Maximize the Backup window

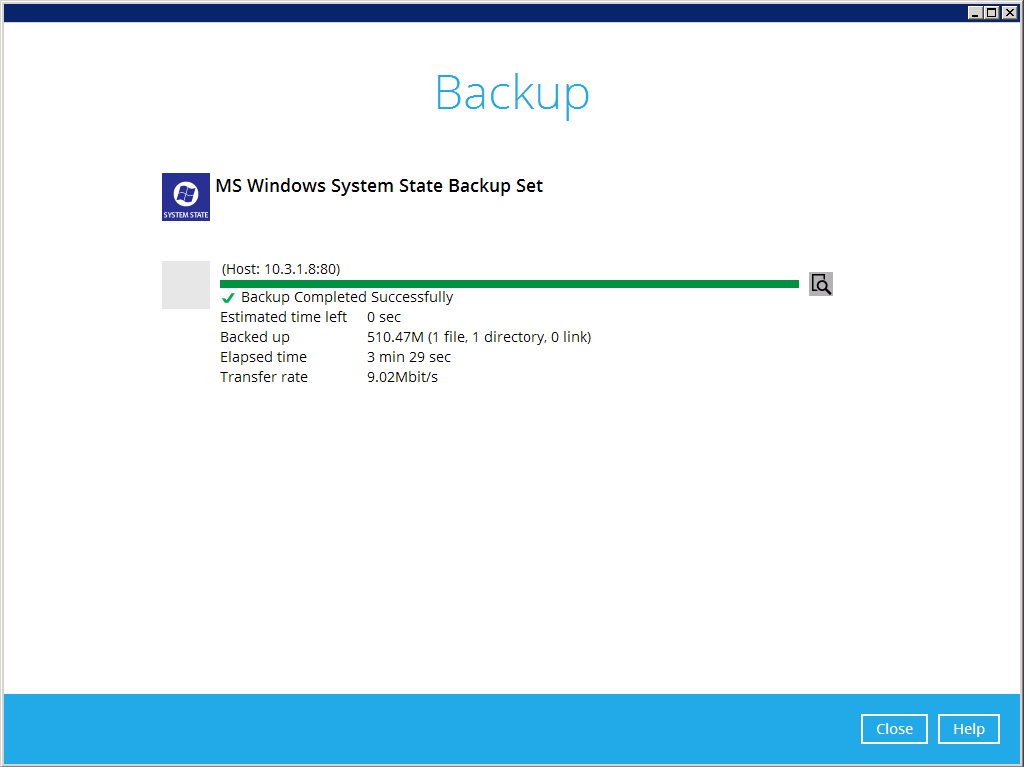[991, 12]
